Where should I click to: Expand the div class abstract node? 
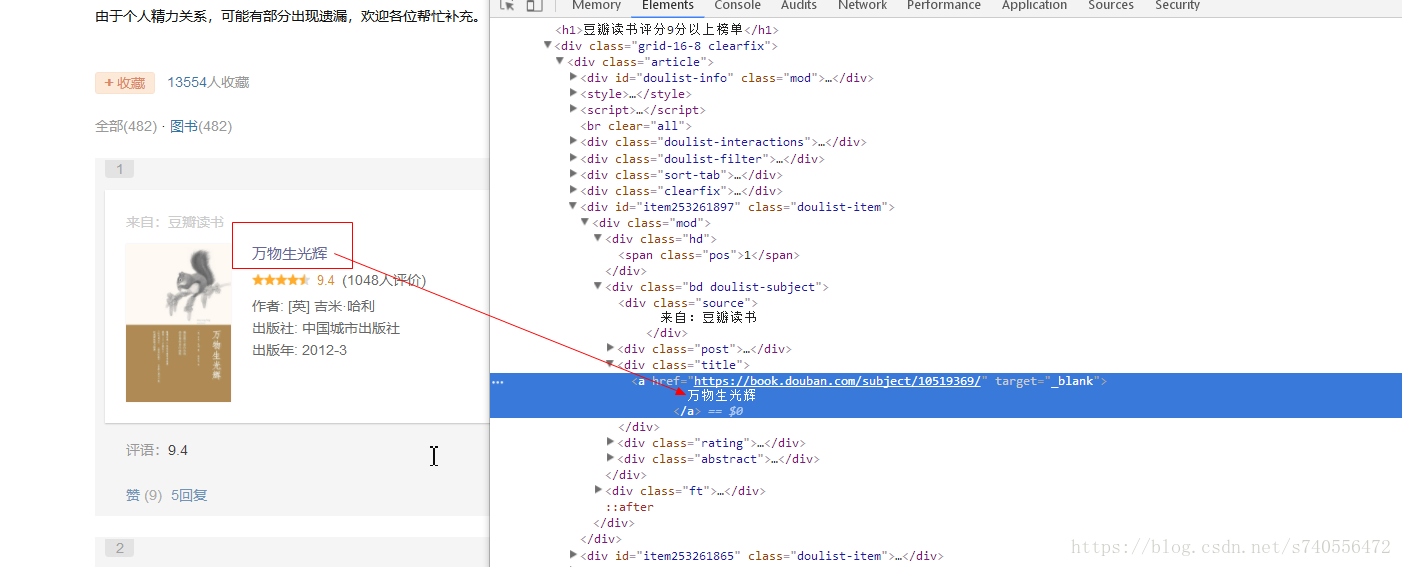tap(611, 458)
